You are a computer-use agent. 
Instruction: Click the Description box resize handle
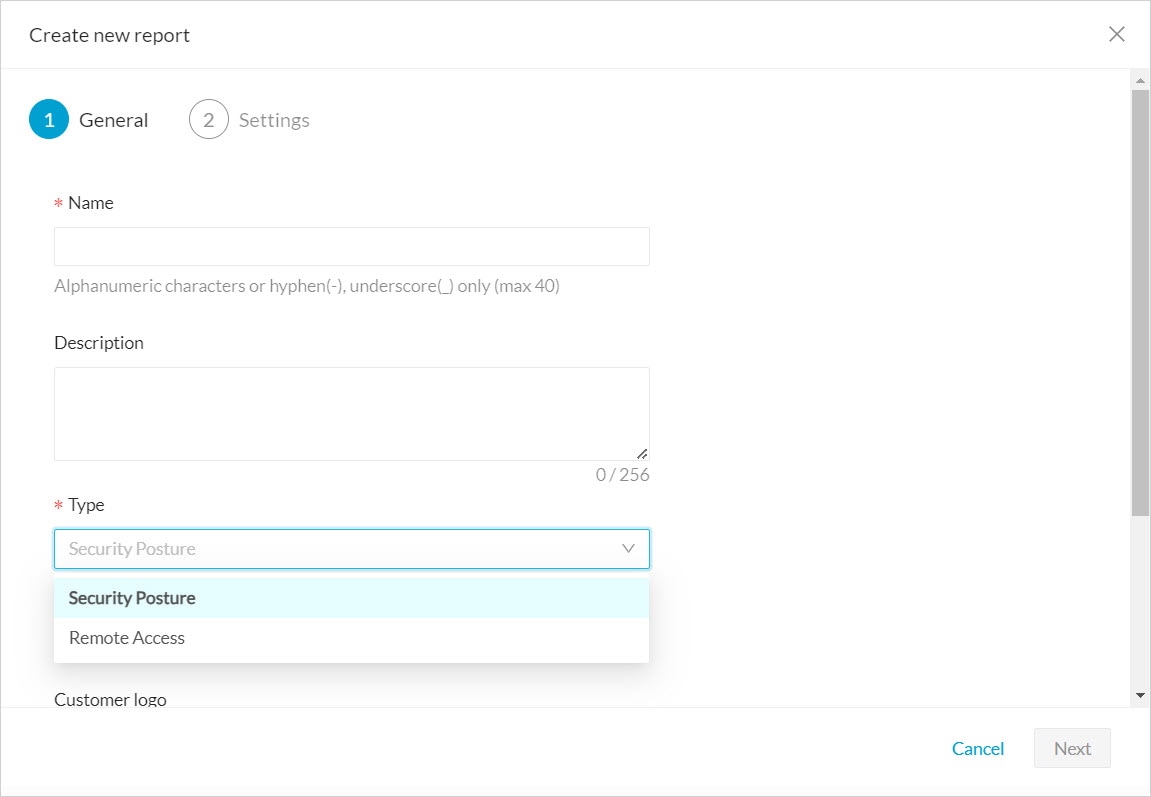click(x=642, y=453)
